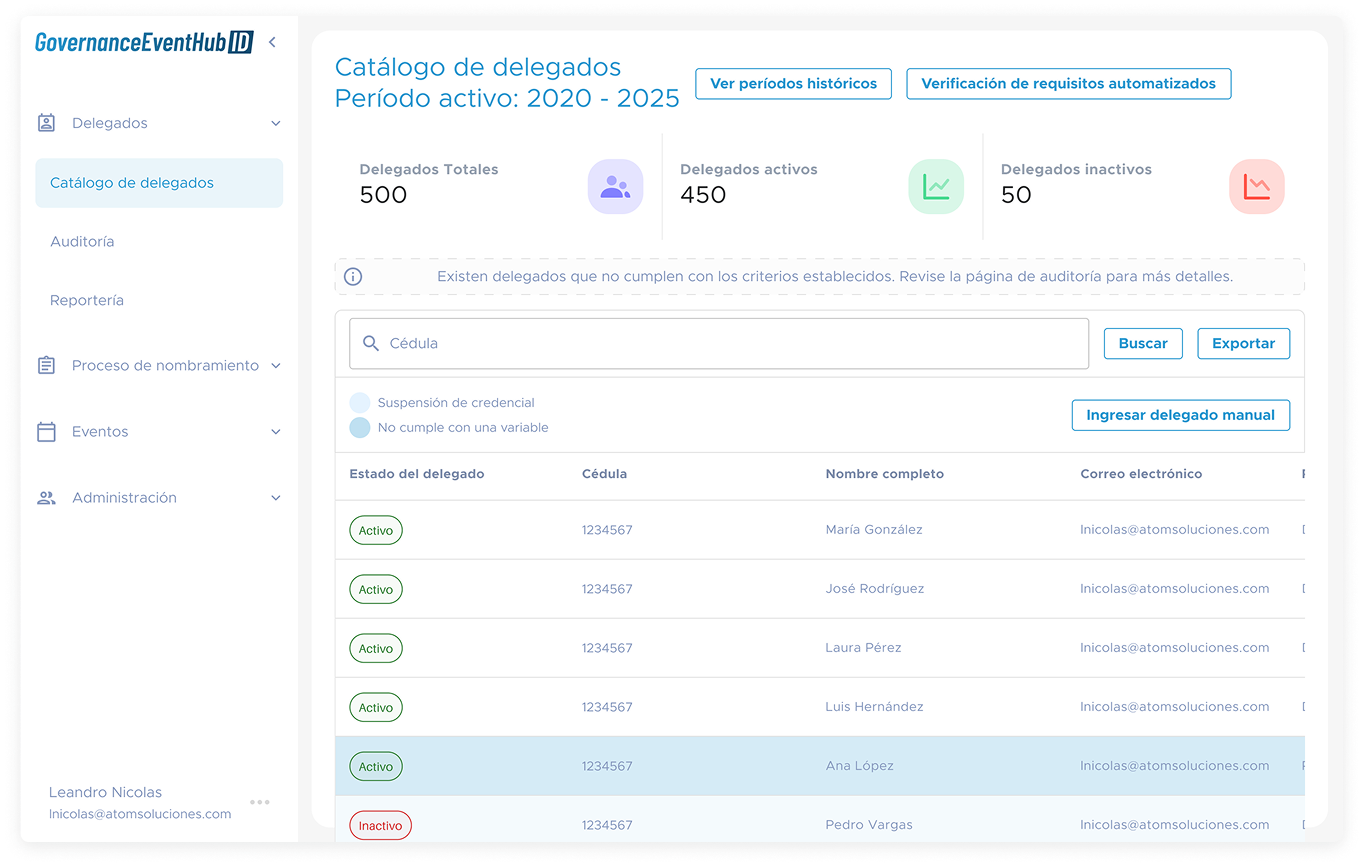Click the Suspensión de credencial color swatch
This screenshot has width=1363, height=866.
click(359, 403)
